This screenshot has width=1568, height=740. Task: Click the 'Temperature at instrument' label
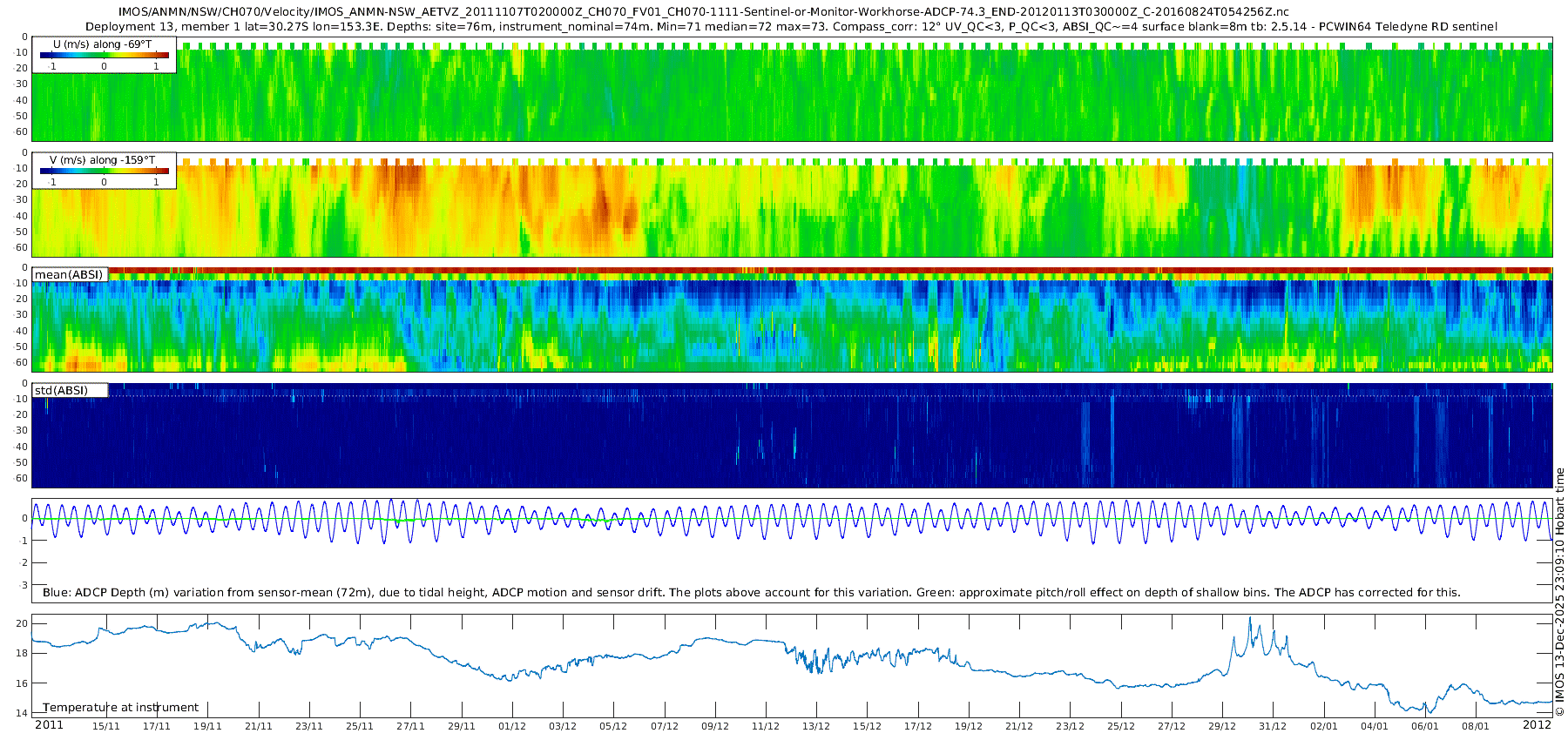121,708
